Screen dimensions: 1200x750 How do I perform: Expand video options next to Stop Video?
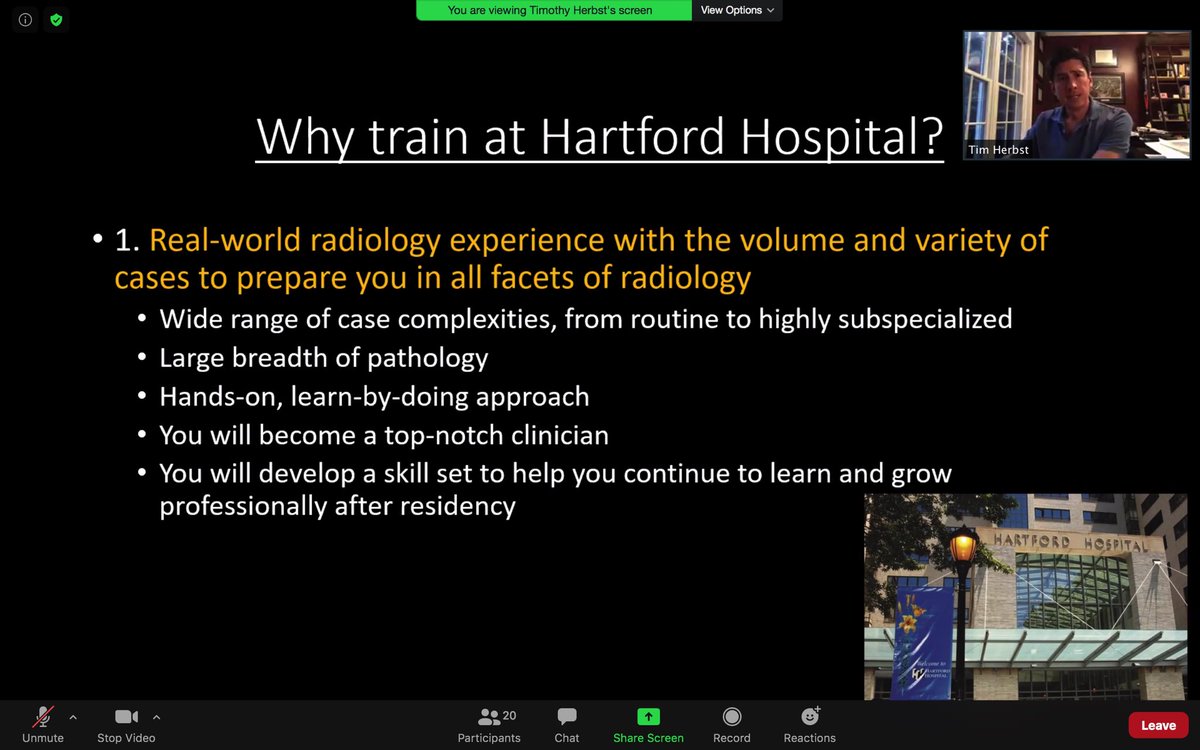point(156,716)
